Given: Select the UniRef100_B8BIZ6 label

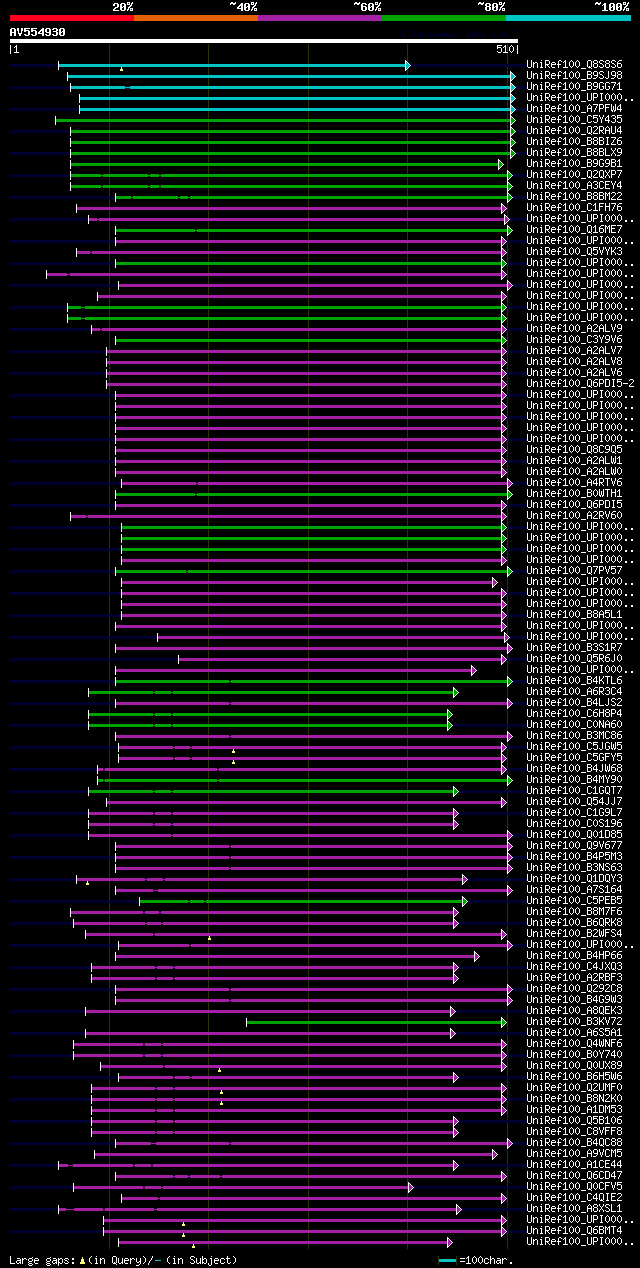Looking at the screenshot, I should point(575,142).
